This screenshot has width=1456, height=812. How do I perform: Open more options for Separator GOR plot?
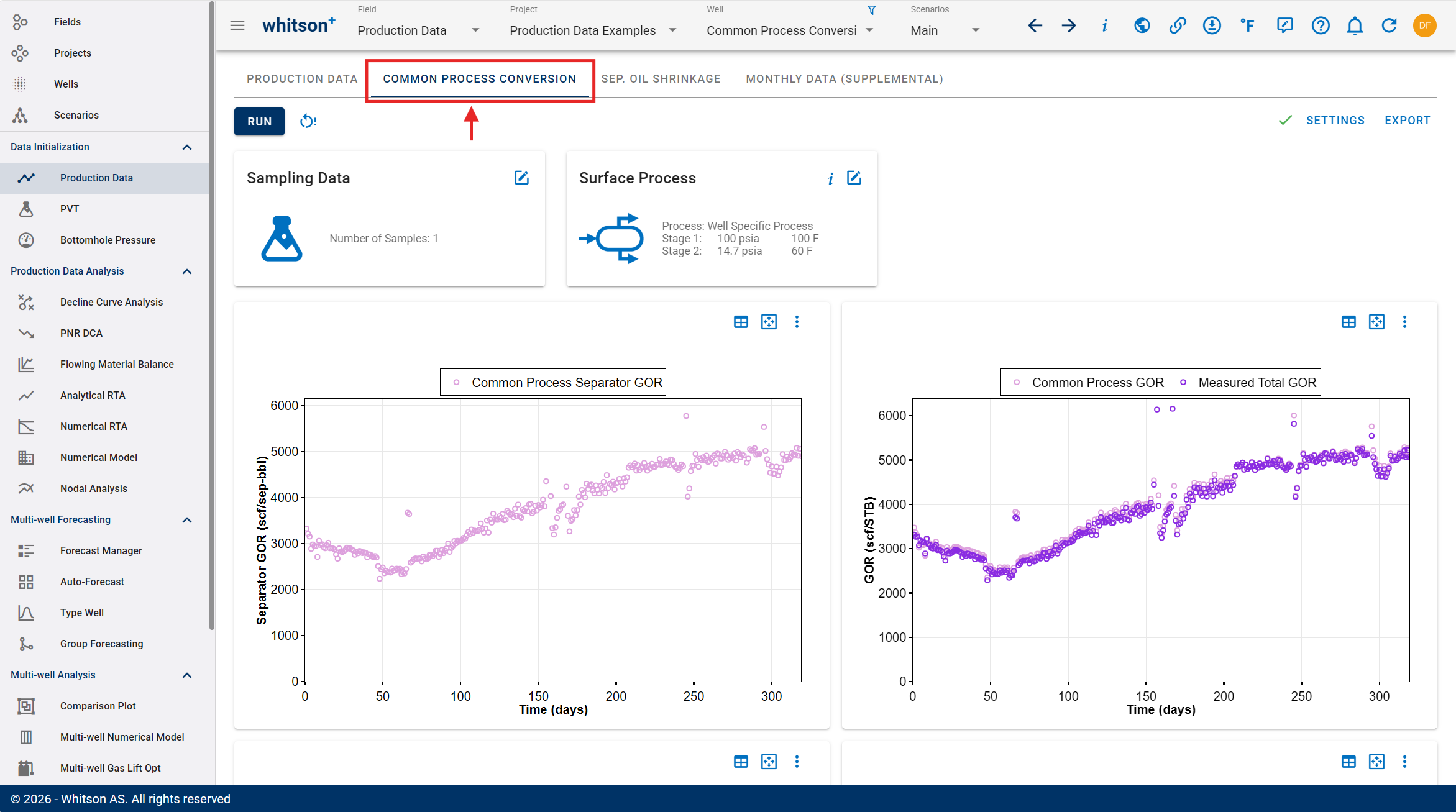797,322
